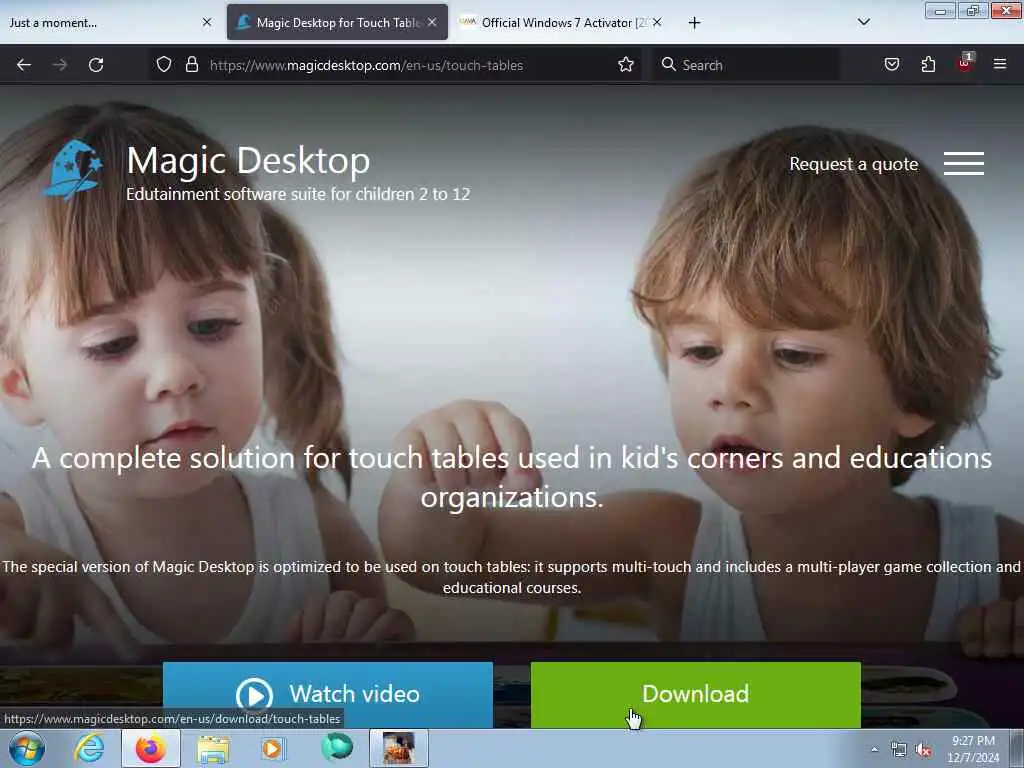
Task: Click the Magic Desktop wizard hat logo
Action: [x=72, y=169]
